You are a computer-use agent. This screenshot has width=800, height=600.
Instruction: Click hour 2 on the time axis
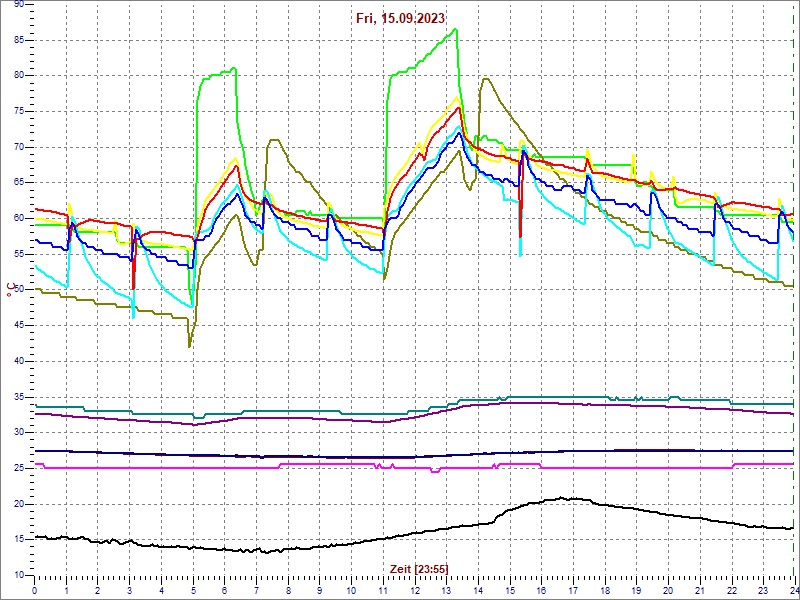point(98,589)
